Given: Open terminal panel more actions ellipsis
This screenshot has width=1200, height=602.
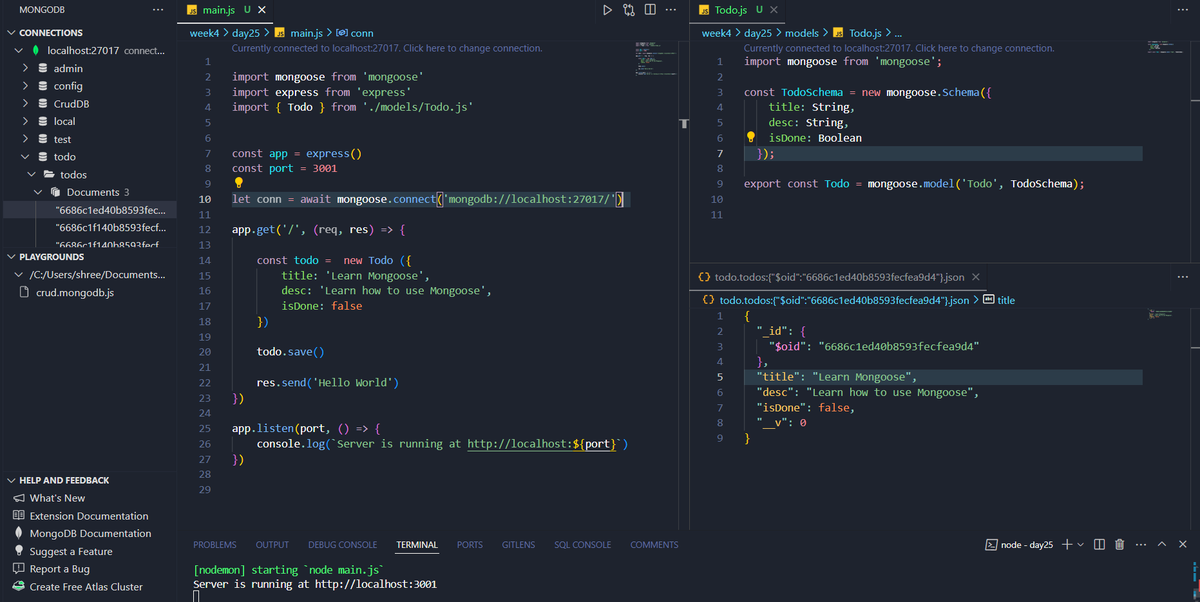Looking at the screenshot, I should [x=1141, y=544].
